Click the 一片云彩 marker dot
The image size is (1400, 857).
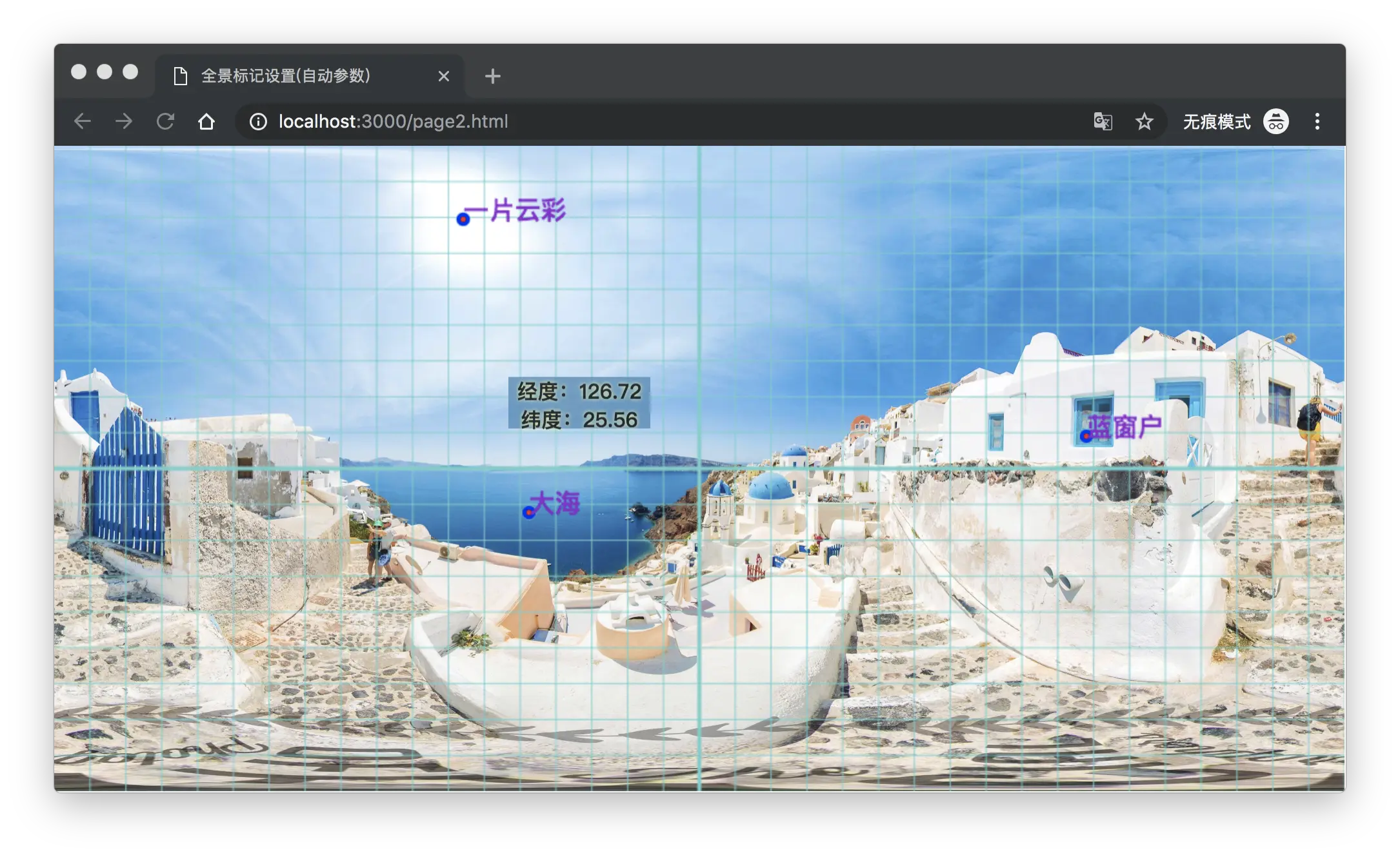463,219
